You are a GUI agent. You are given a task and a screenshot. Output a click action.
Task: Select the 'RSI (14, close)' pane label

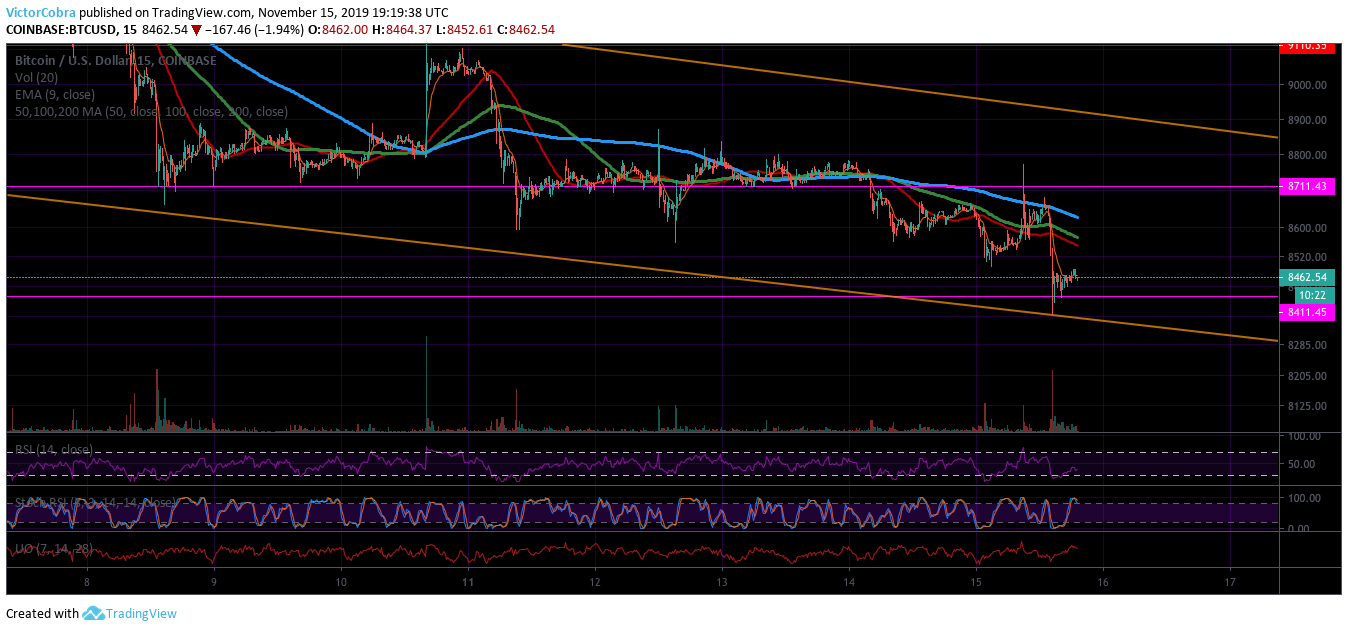(x=54, y=449)
